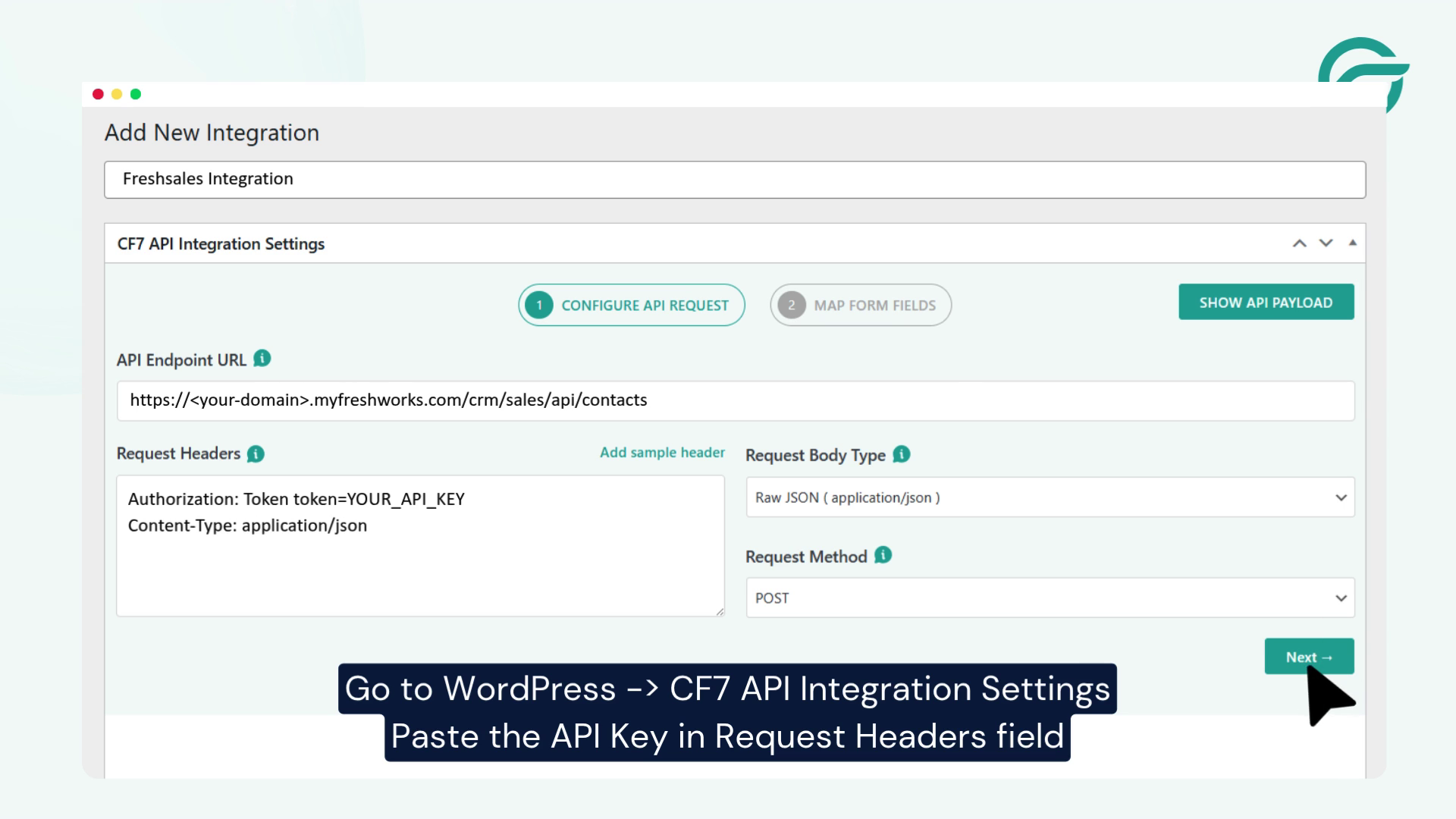The height and width of the screenshot is (819, 1456).
Task: Click the info icon beside API Endpoint URL
Action: pyautogui.click(x=262, y=359)
